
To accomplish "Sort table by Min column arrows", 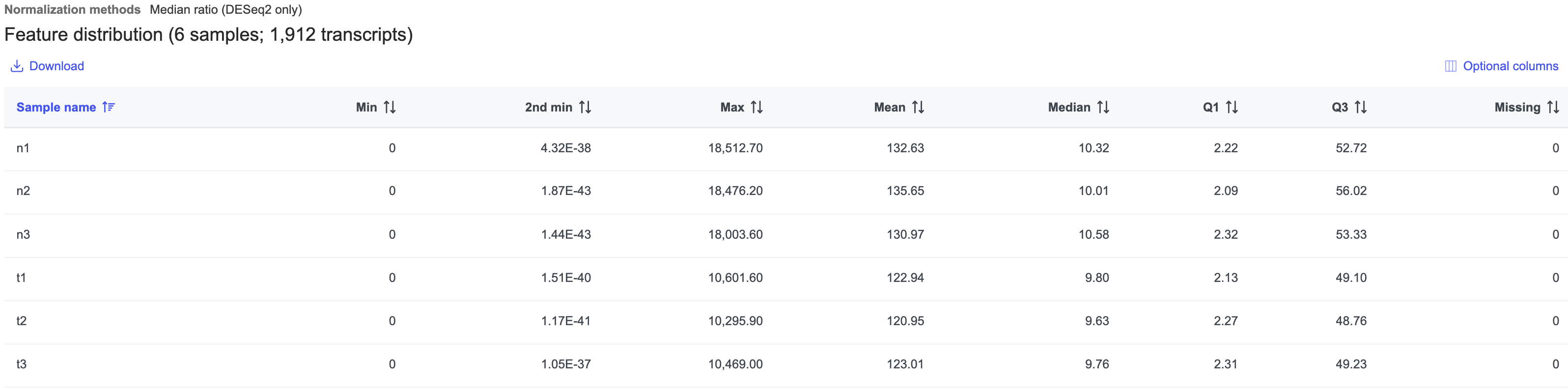I will (x=390, y=107).
